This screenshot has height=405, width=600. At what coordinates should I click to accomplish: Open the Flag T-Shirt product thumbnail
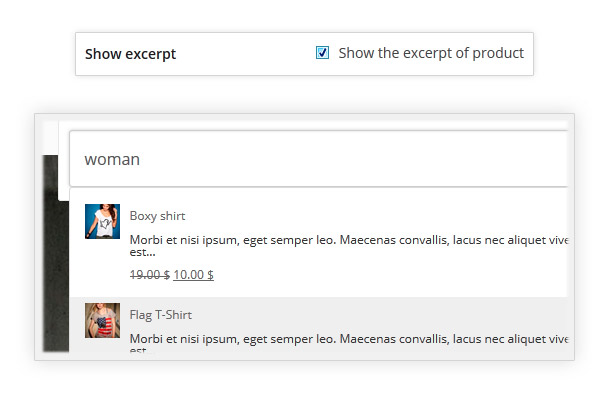(102, 319)
